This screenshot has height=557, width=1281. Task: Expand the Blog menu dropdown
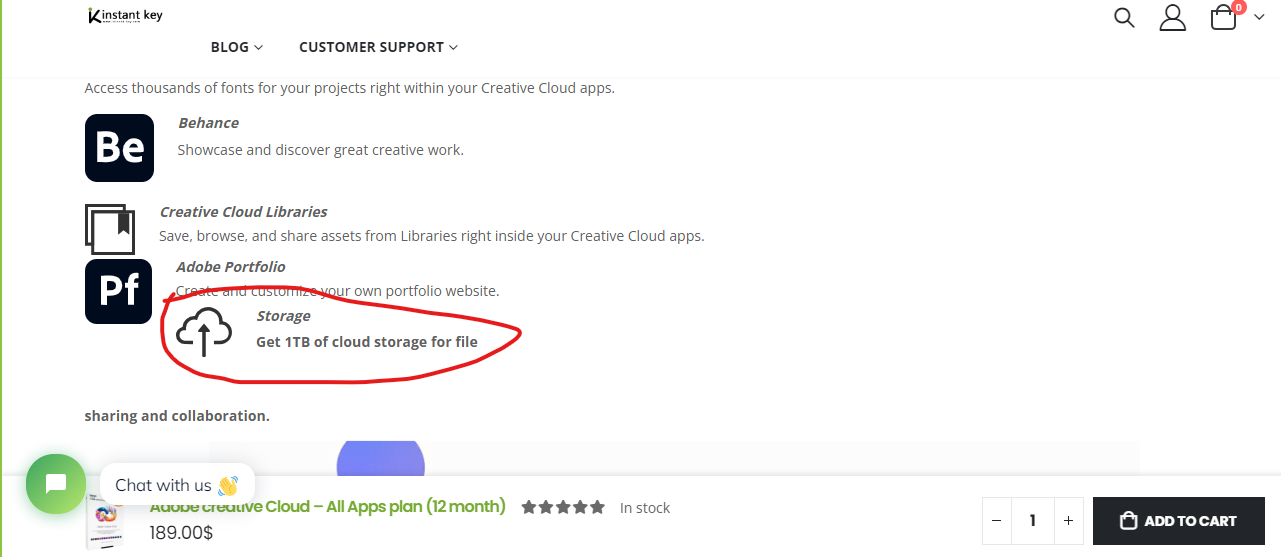[x=237, y=47]
